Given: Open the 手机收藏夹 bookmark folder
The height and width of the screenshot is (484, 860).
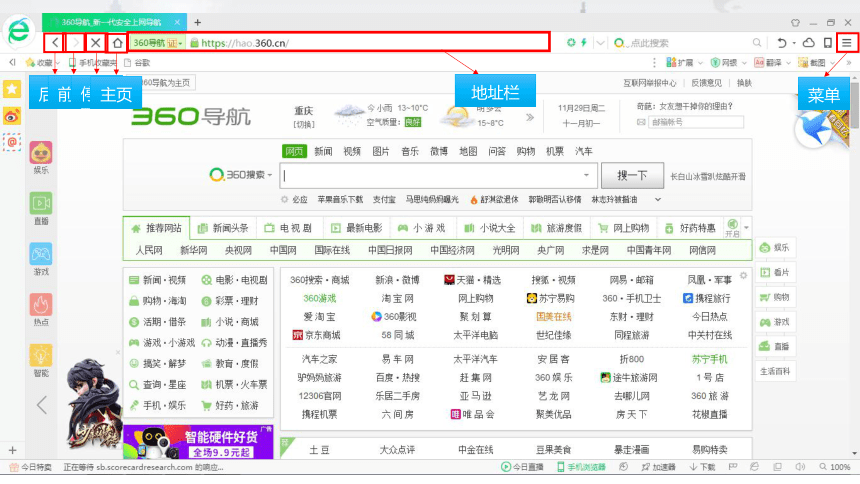Looking at the screenshot, I should pos(92,63).
